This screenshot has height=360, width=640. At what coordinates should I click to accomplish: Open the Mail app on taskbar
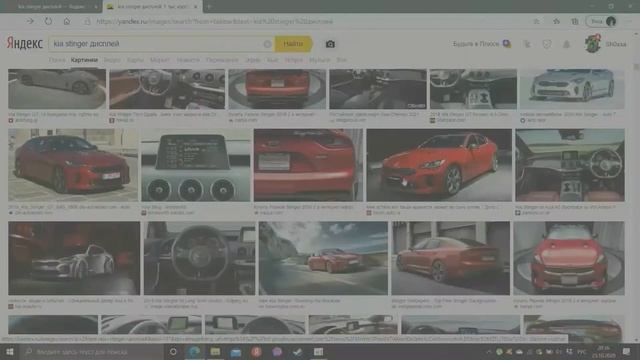tap(236, 352)
